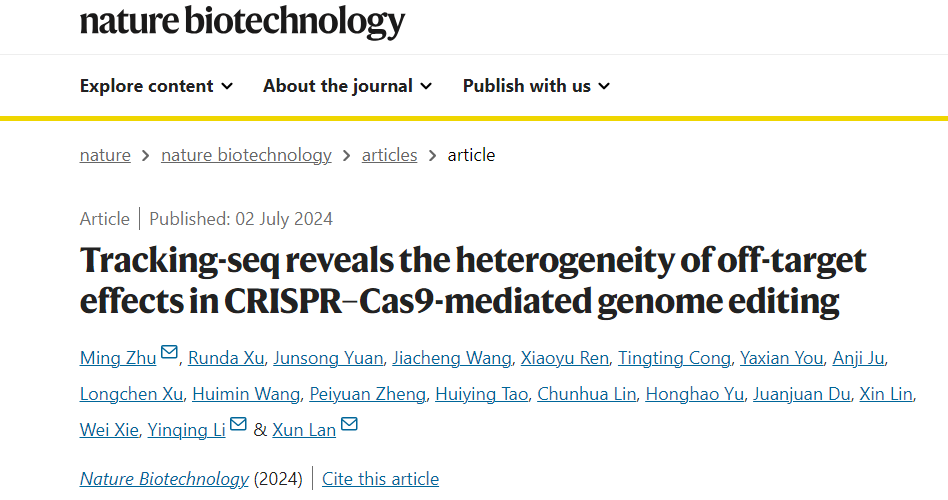Select author Jiacheng Wang
The height and width of the screenshot is (500, 948).
(x=452, y=358)
